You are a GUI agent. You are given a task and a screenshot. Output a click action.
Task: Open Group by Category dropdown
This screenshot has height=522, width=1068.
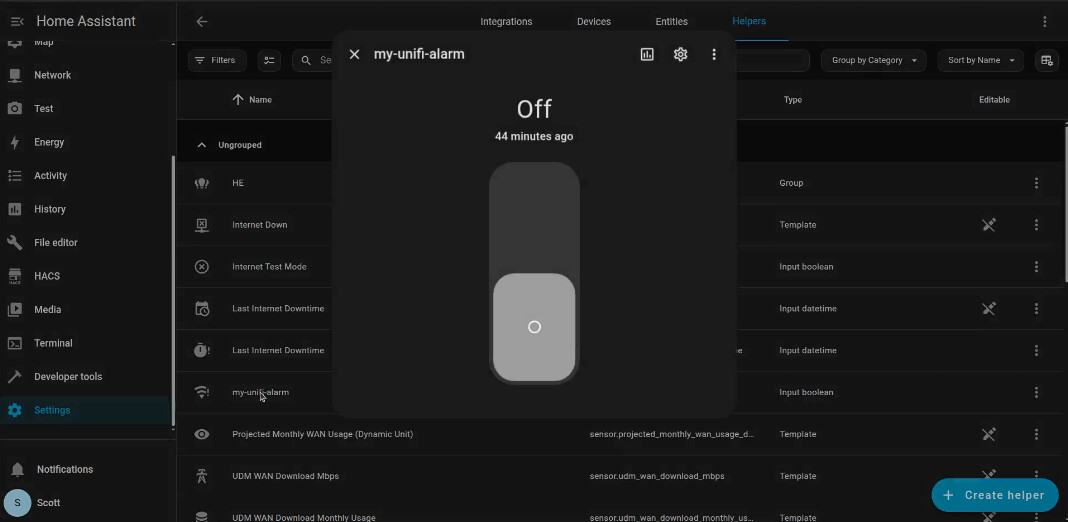tap(873, 61)
